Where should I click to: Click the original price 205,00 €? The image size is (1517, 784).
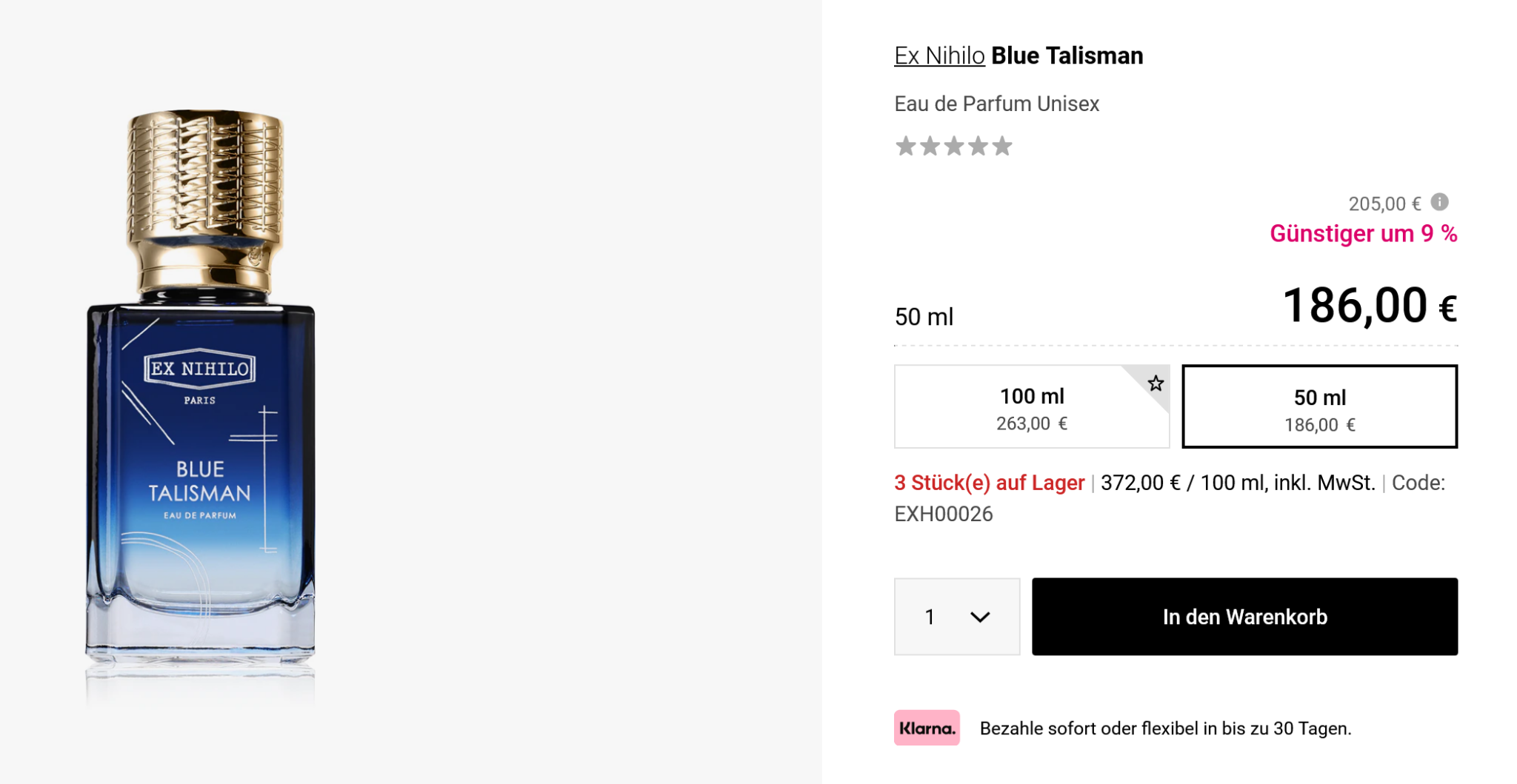point(1384,204)
